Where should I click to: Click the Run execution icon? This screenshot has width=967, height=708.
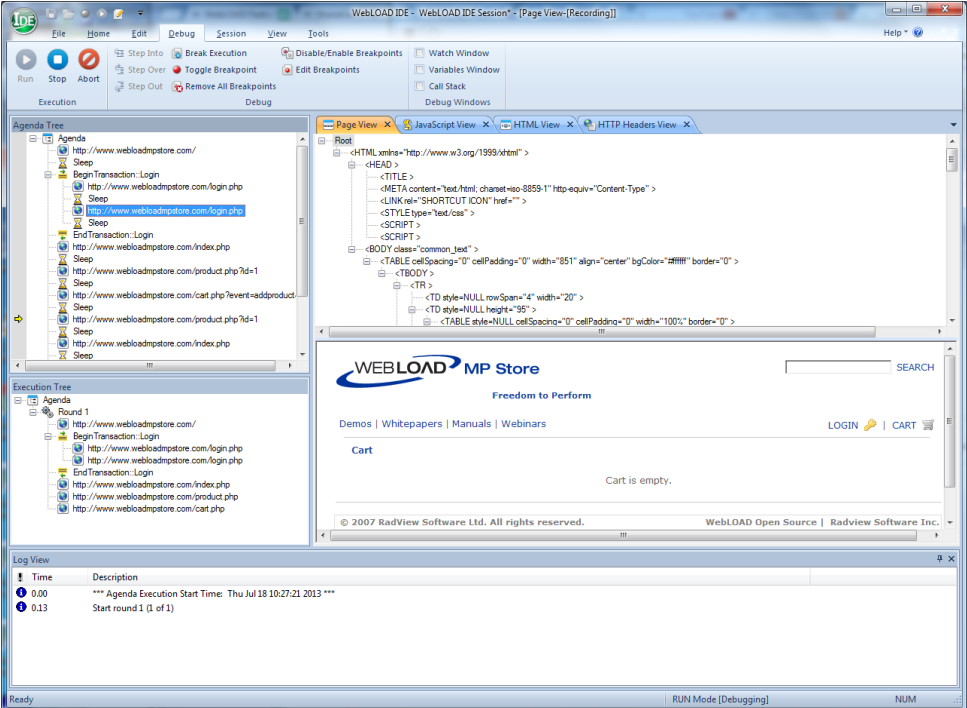pyautogui.click(x=25, y=60)
